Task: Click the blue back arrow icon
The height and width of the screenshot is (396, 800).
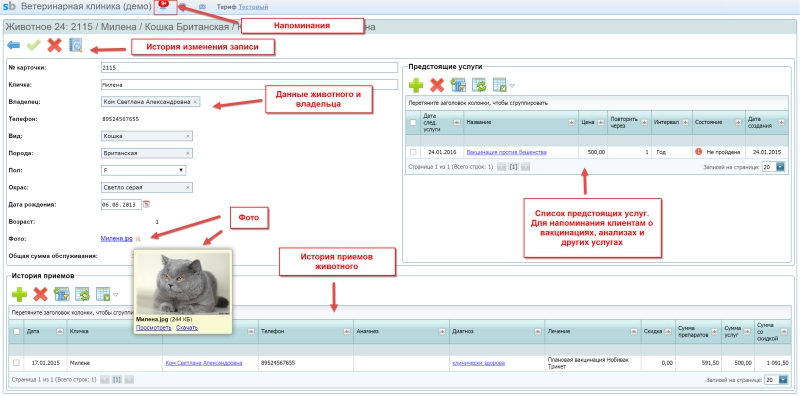Action: tap(14, 46)
